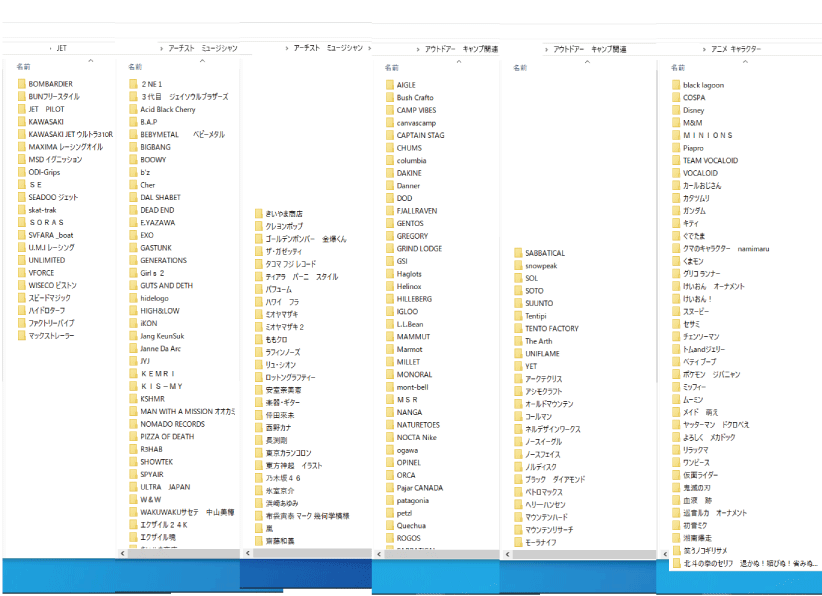Select the 'black lagoon' folder name
This screenshot has height=596, width=822.
click(x=704, y=85)
